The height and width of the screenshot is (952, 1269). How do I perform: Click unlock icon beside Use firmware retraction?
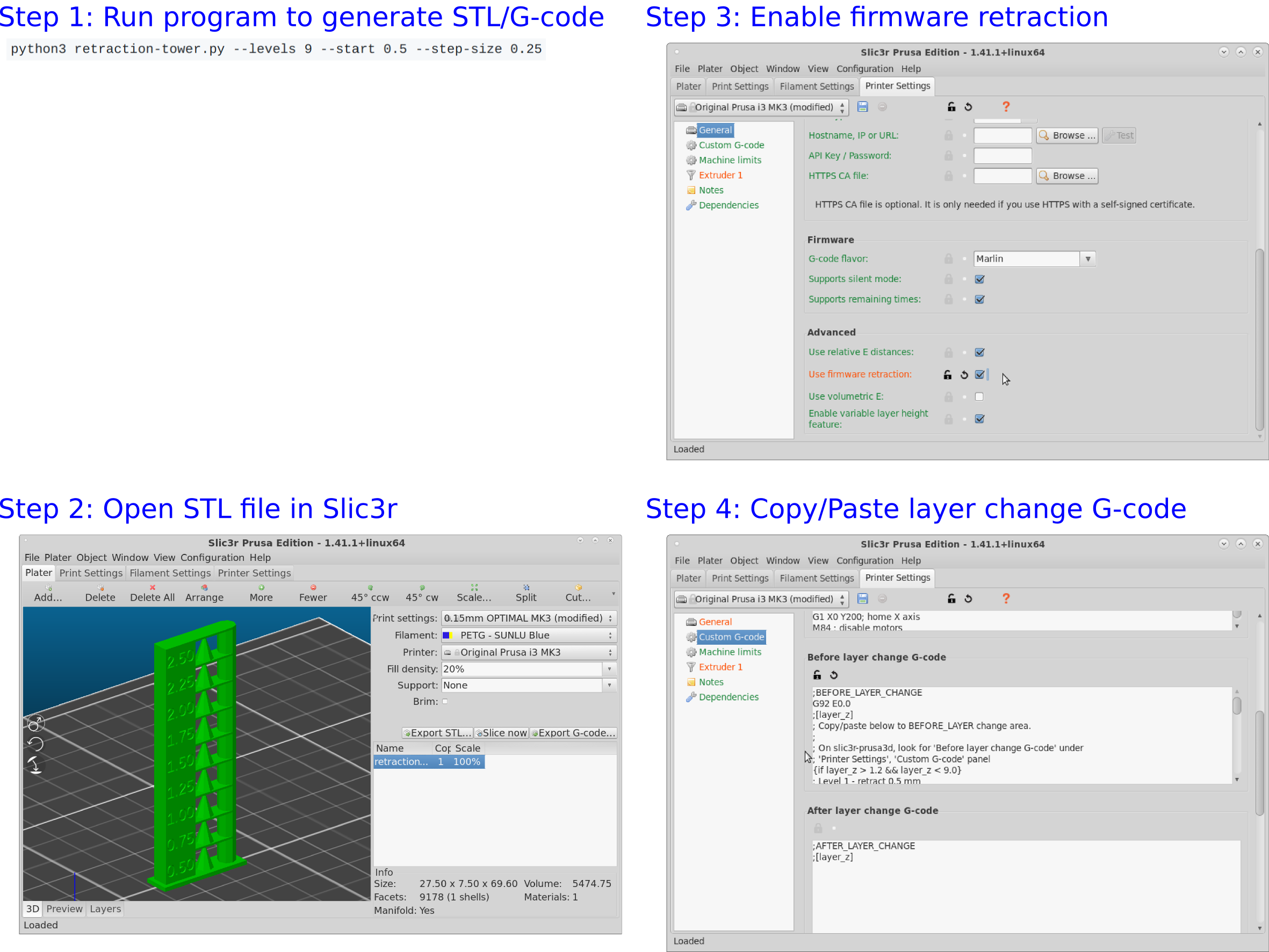coord(948,374)
